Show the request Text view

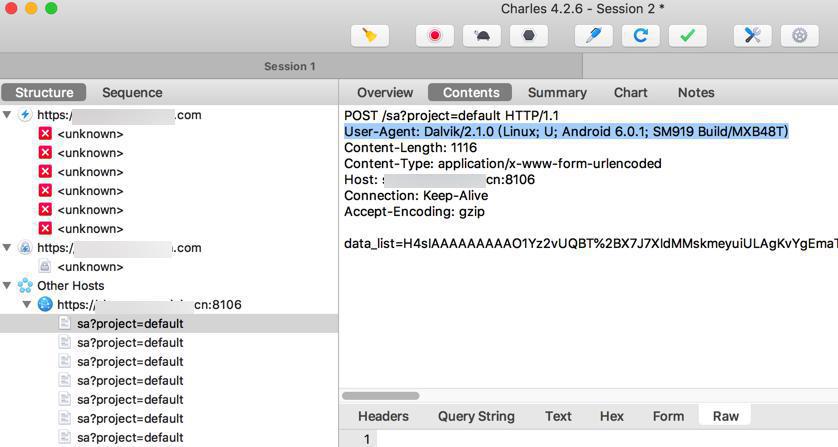[x=558, y=416]
